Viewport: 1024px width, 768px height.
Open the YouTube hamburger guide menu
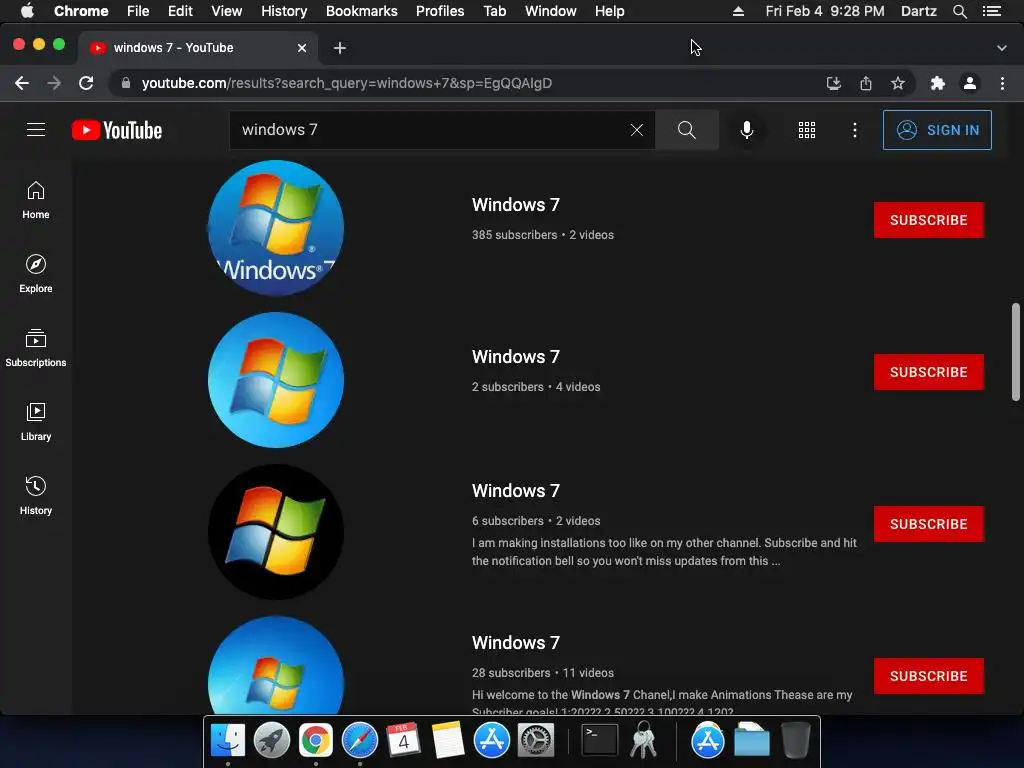coord(36,130)
